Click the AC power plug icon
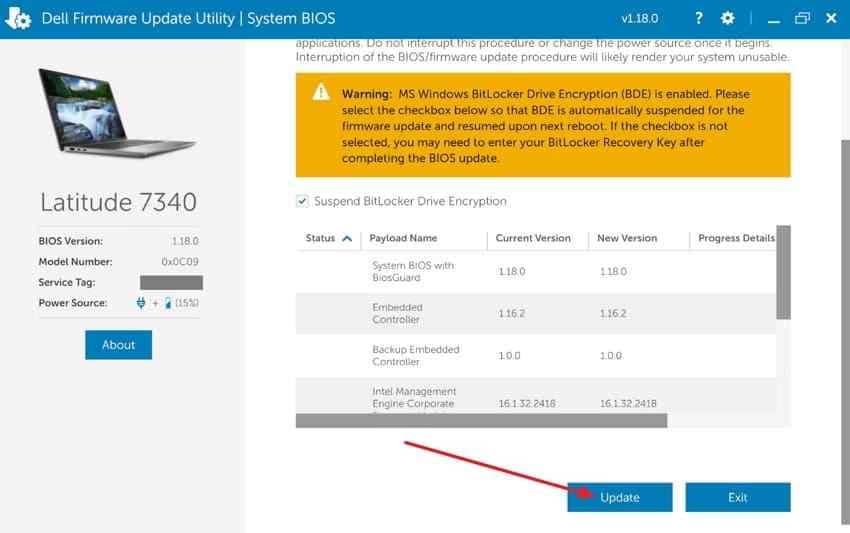The image size is (850, 533). pos(141,303)
